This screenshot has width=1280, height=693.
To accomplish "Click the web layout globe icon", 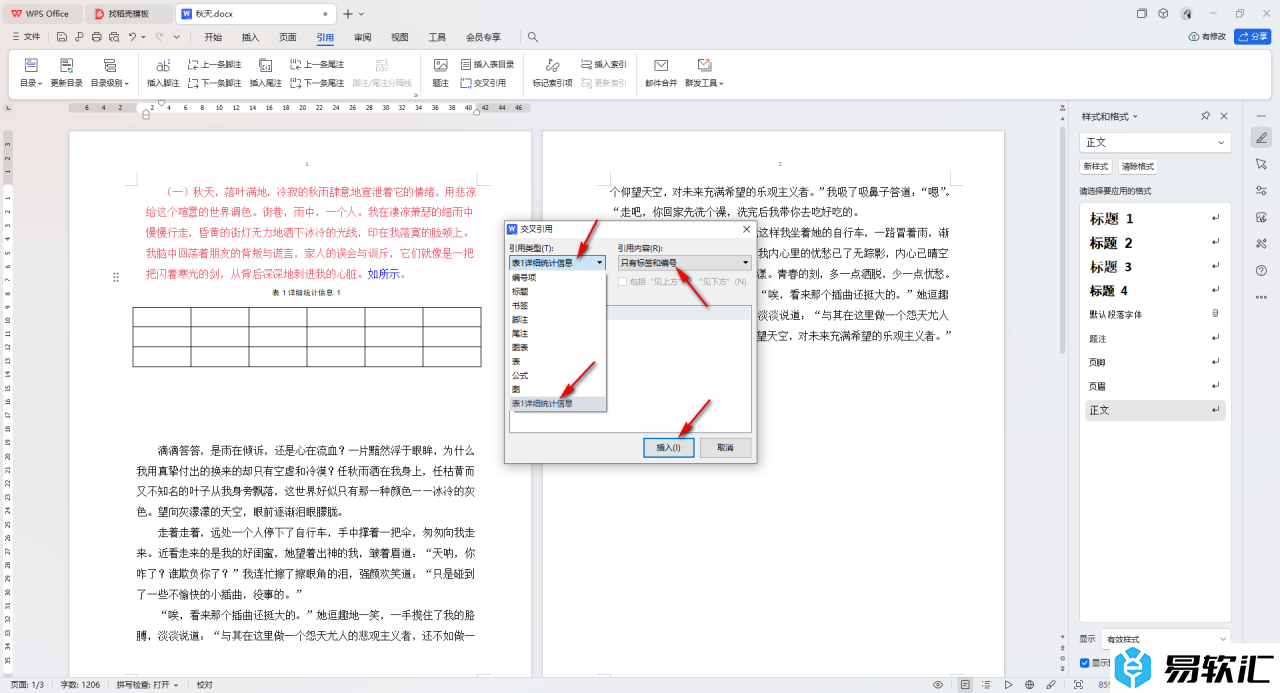I will click(x=1029, y=685).
